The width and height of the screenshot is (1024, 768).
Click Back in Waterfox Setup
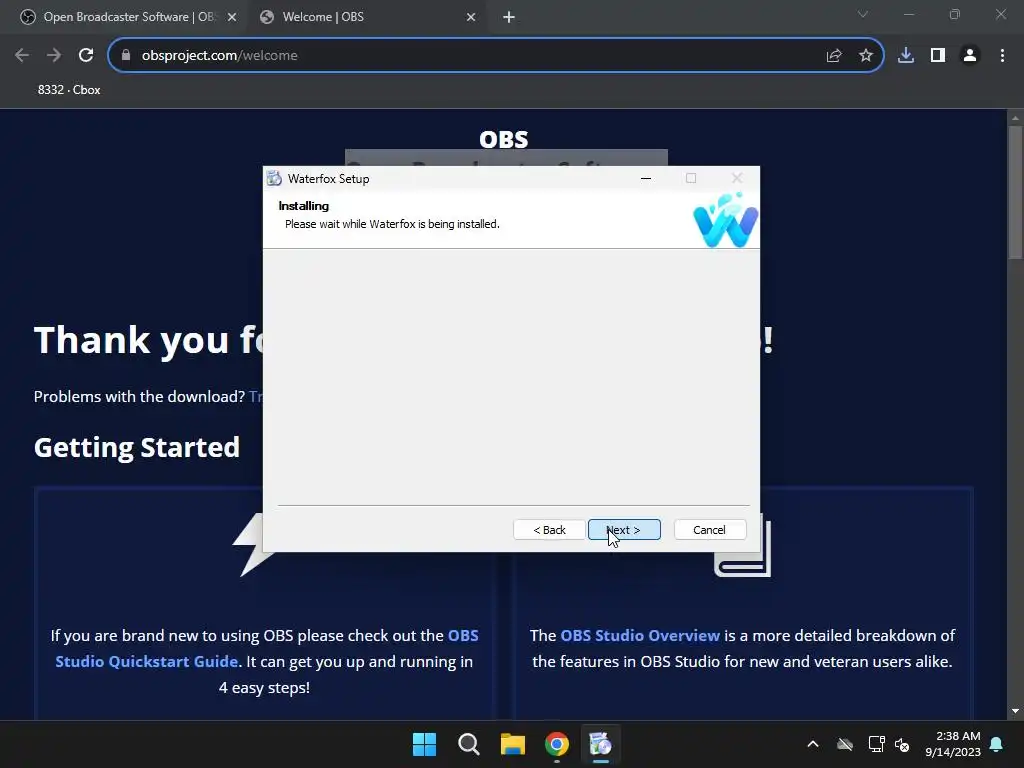pos(549,530)
